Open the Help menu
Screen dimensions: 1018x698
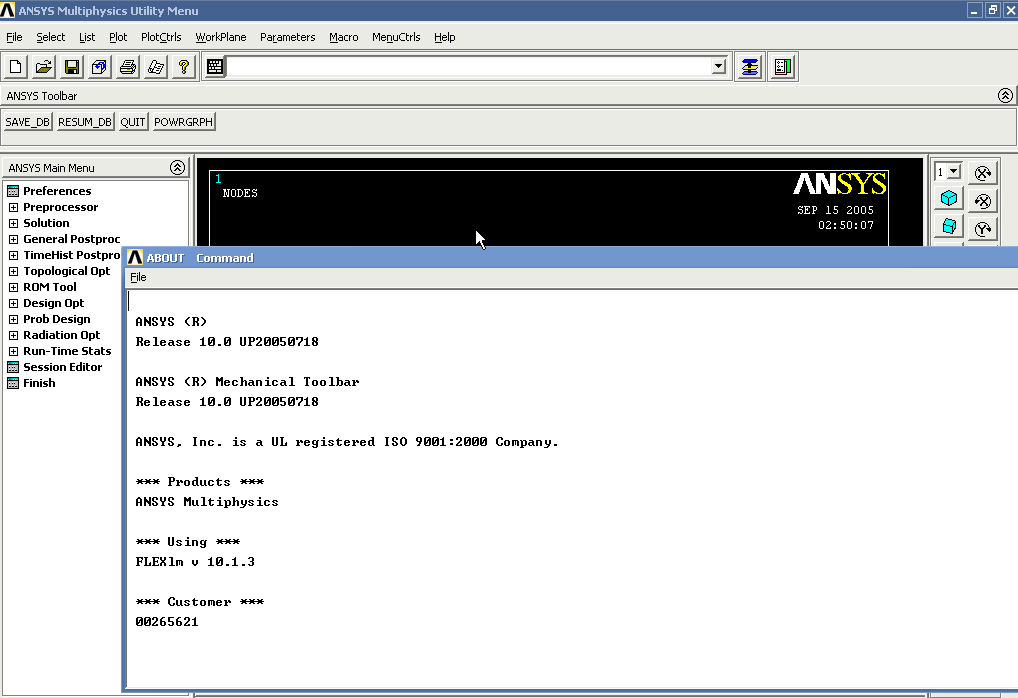pyautogui.click(x=445, y=37)
